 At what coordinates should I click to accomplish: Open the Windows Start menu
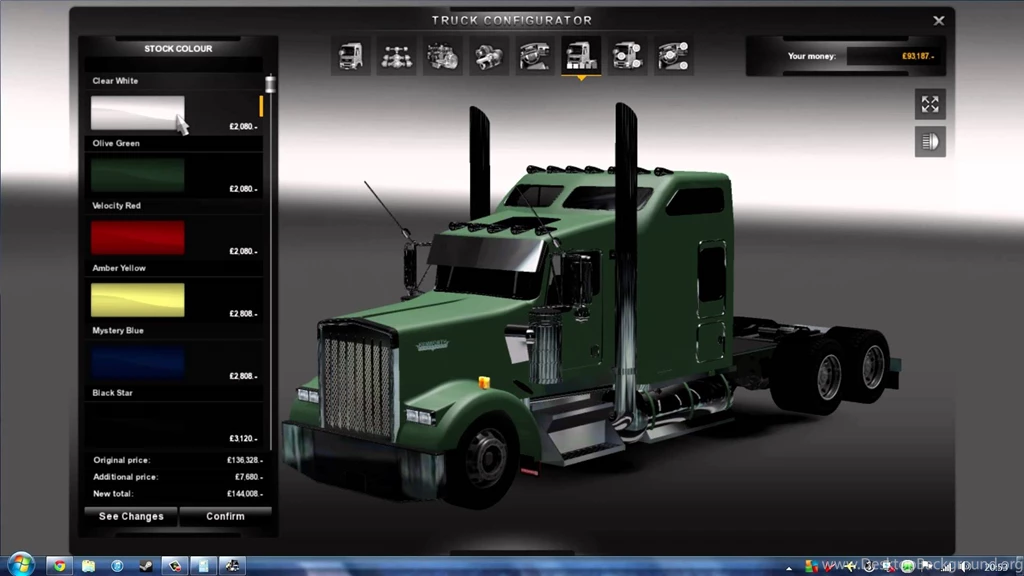(21, 566)
